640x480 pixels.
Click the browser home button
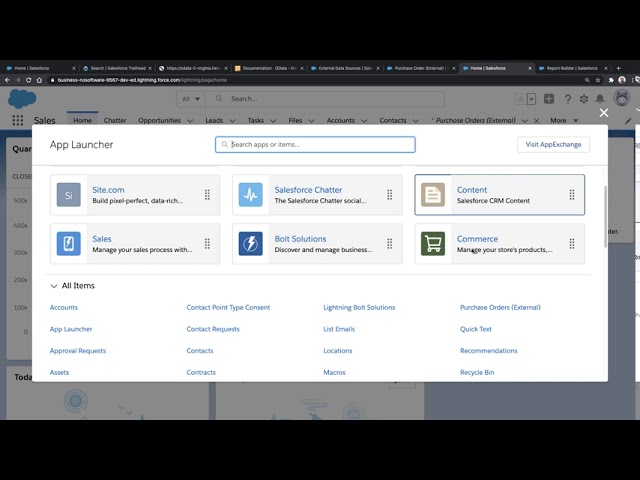click(39, 80)
